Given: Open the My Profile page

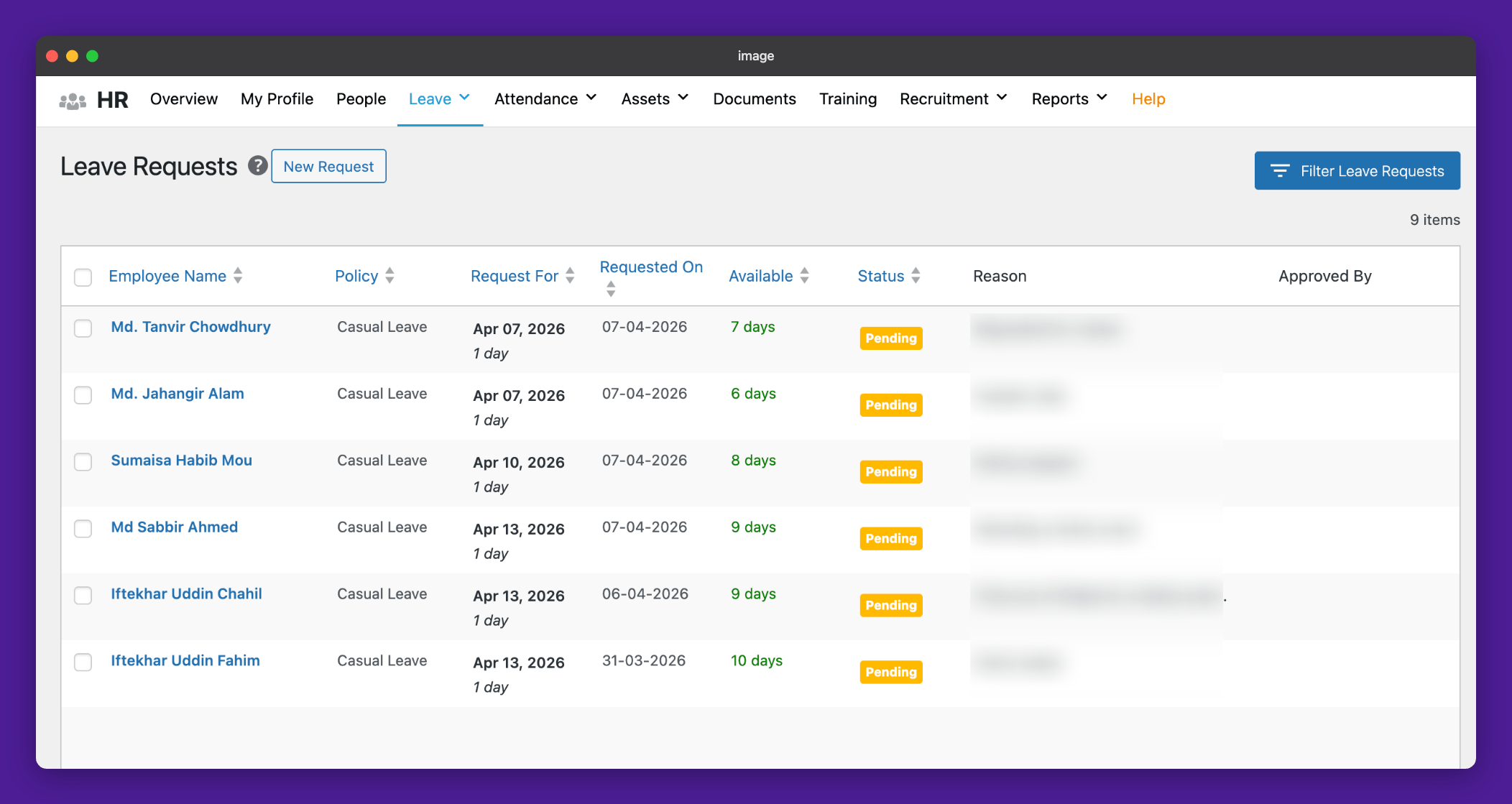Looking at the screenshot, I should (x=277, y=99).
